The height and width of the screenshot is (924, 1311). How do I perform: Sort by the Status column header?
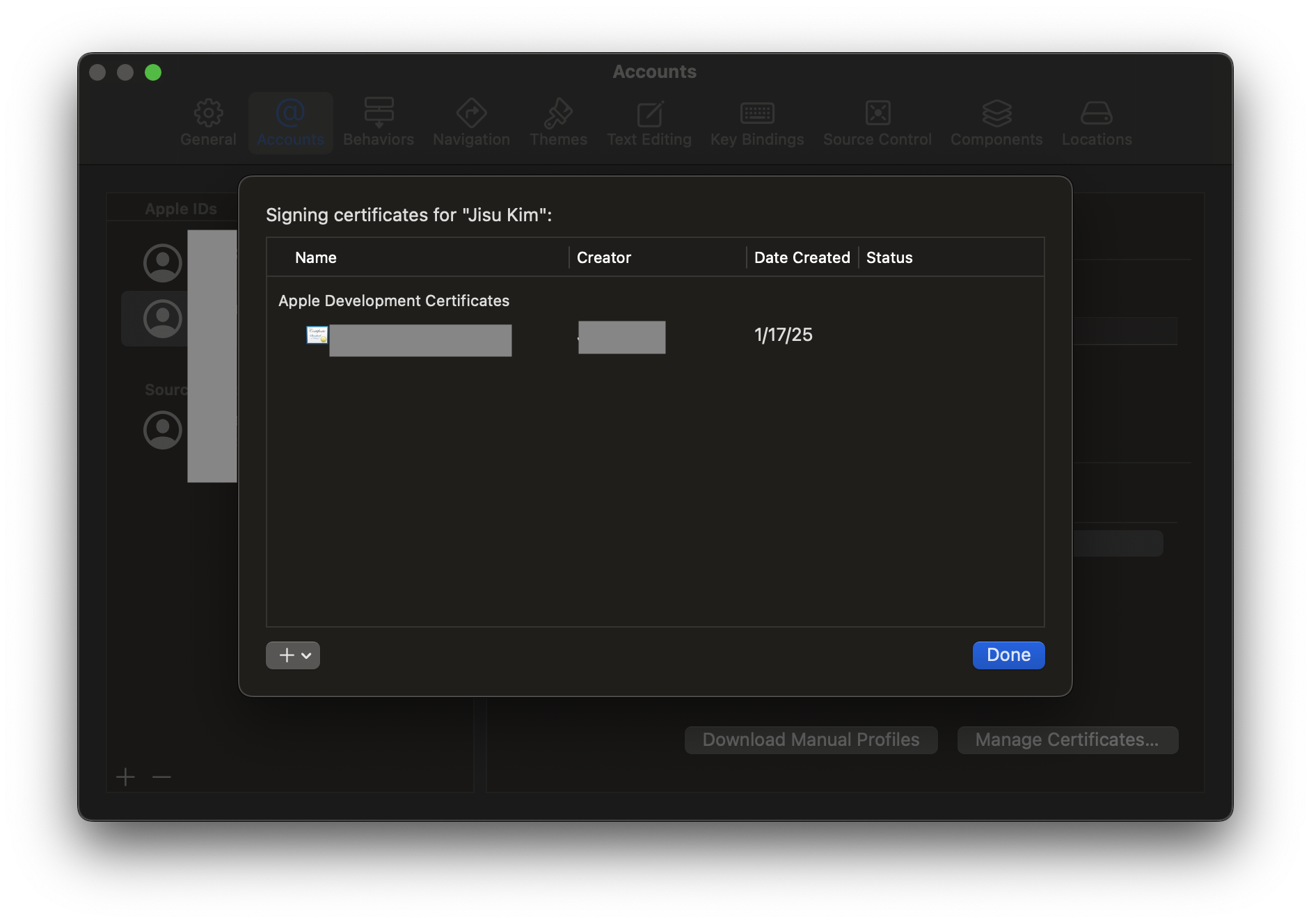pos(889,257)
